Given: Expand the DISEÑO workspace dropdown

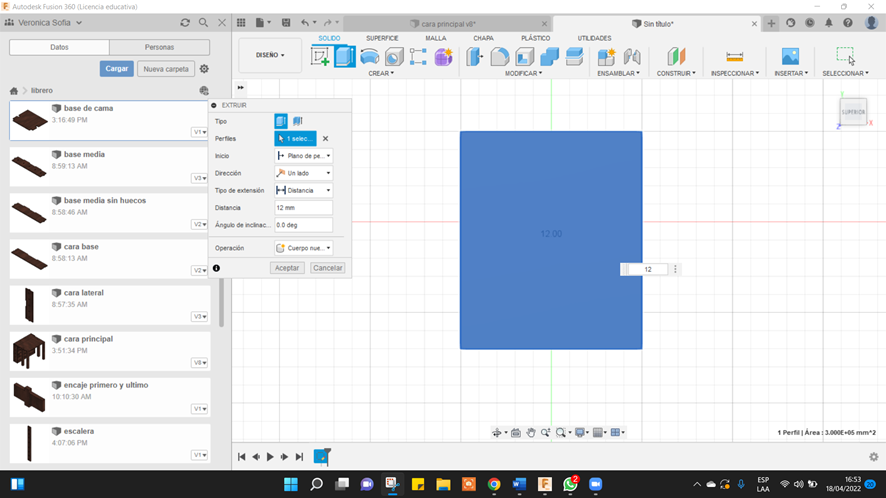Looking at the screenshot, I should click(x=270, y=55).
